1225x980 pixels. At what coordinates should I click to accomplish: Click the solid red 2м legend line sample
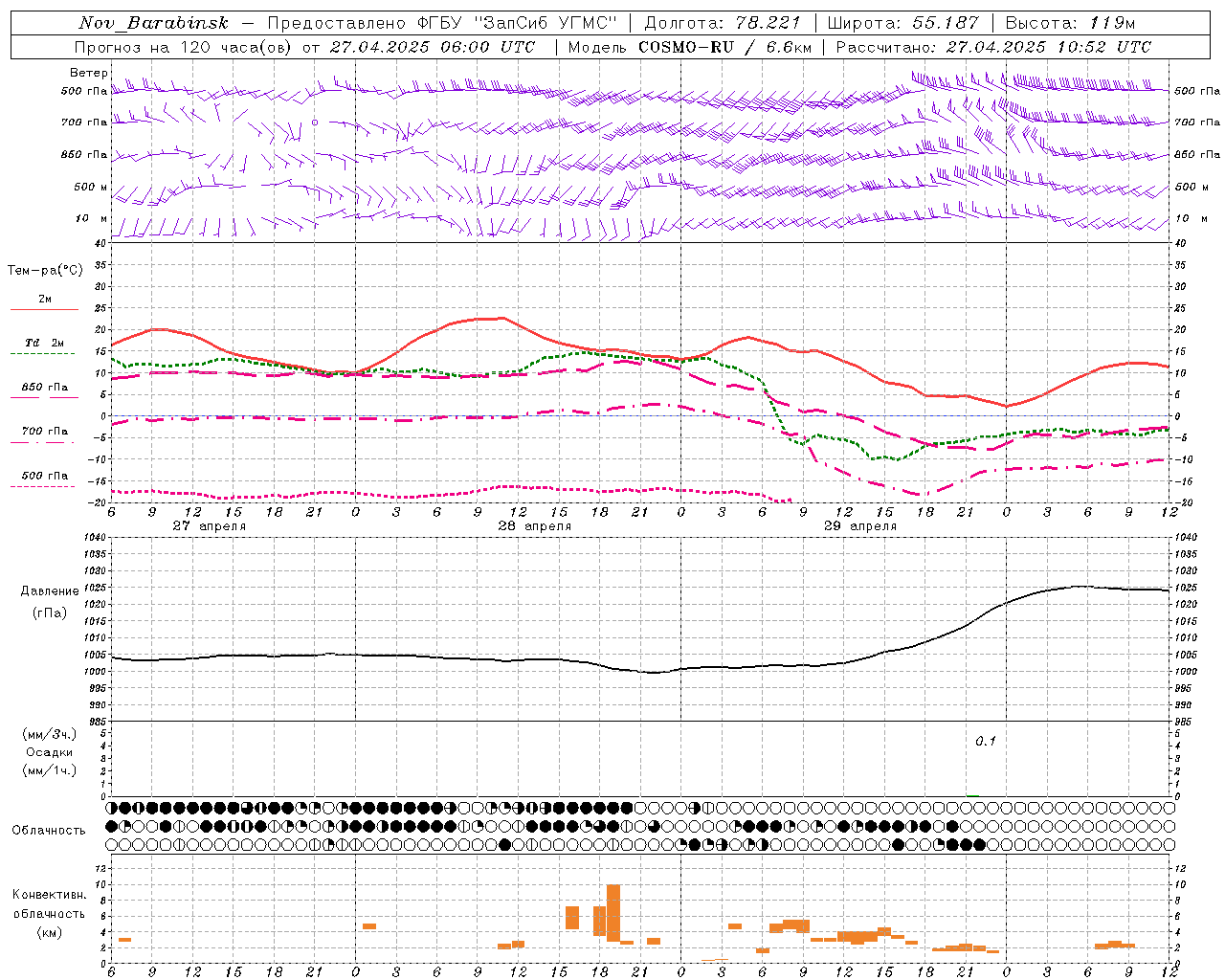tap(44, 309)
